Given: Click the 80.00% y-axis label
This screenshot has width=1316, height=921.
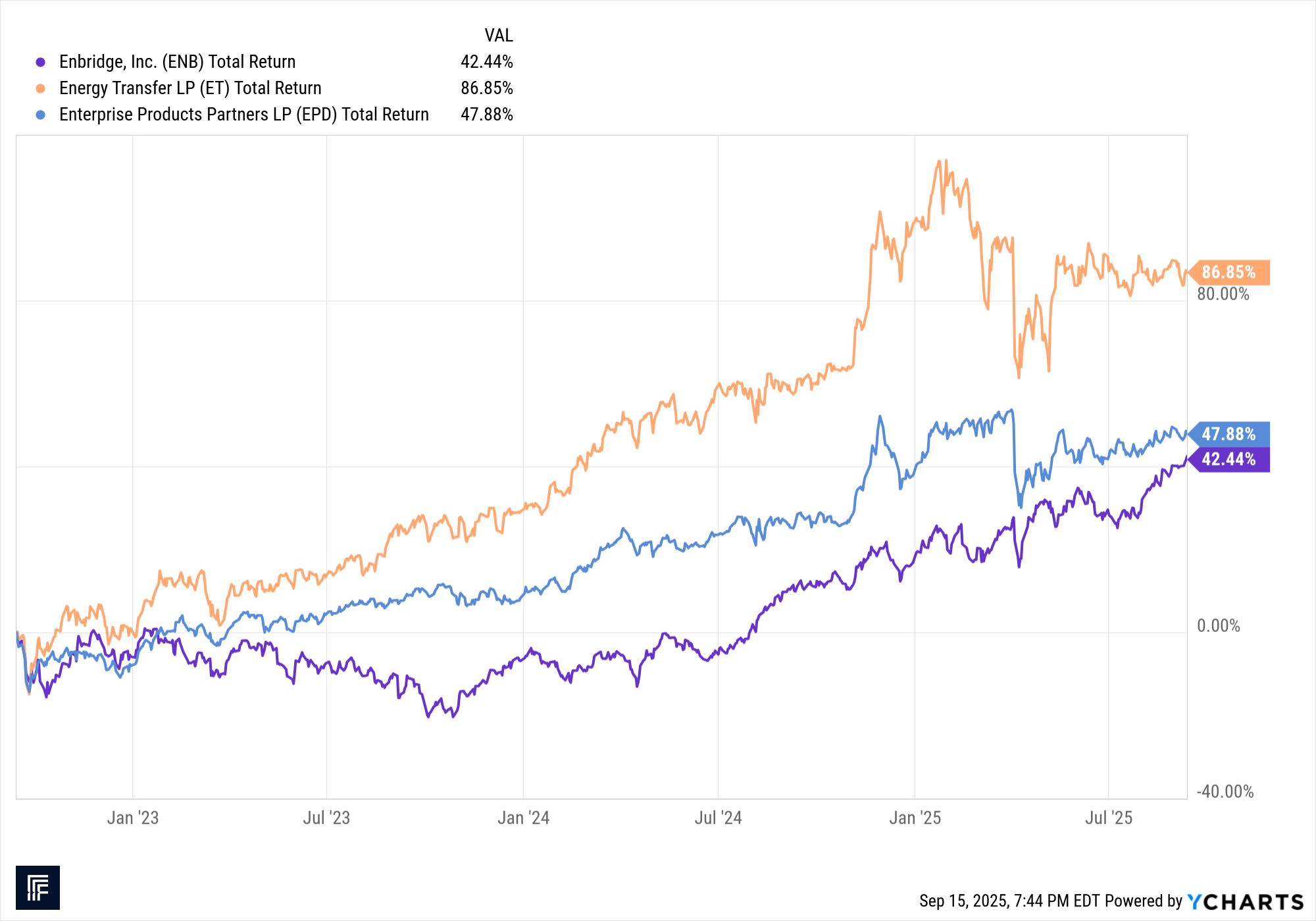Looking at the screenshot, I should pyautogui.click(x=1223, y=294).
